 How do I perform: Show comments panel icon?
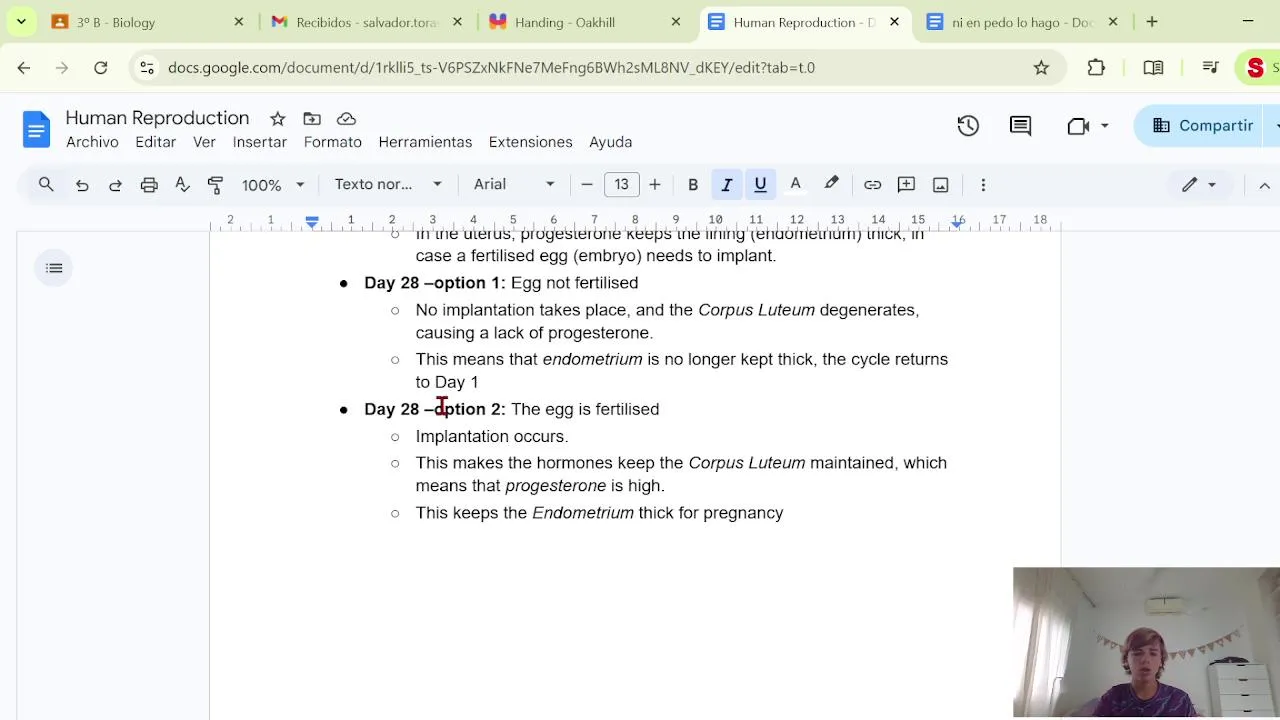click(x=1020, y=126)
